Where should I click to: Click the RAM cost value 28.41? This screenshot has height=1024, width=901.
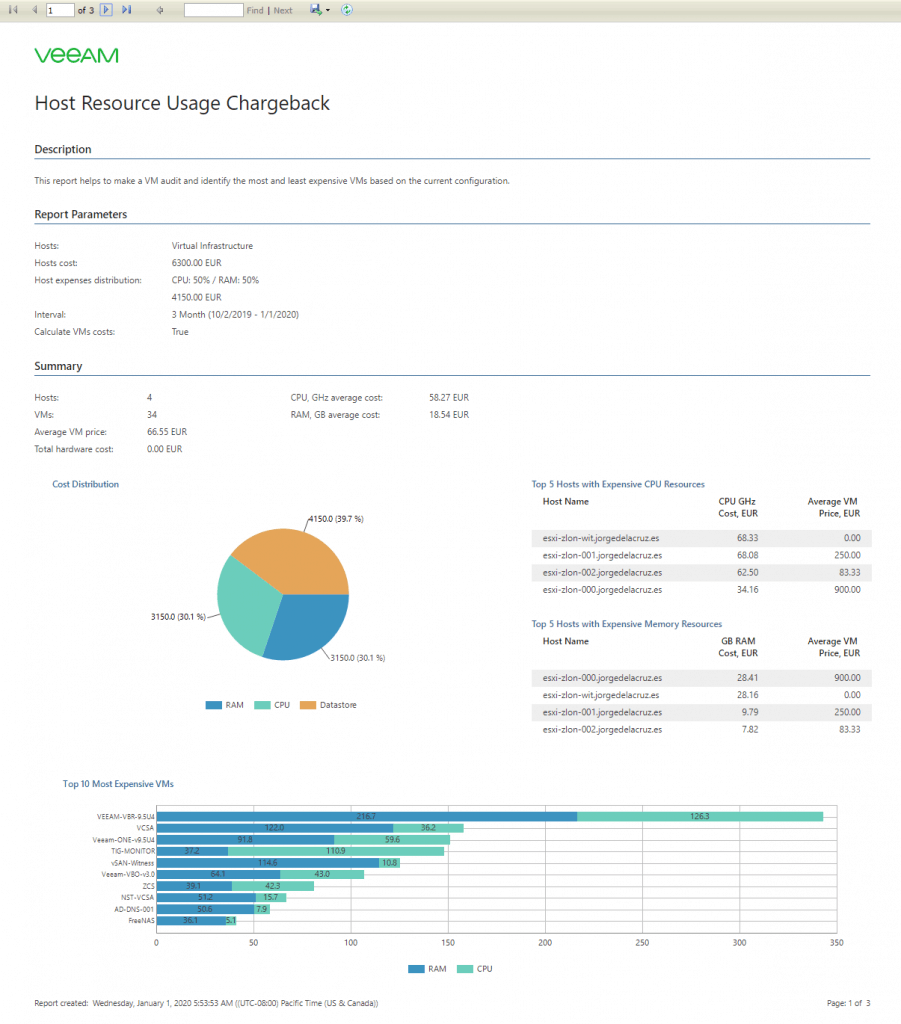748,678
